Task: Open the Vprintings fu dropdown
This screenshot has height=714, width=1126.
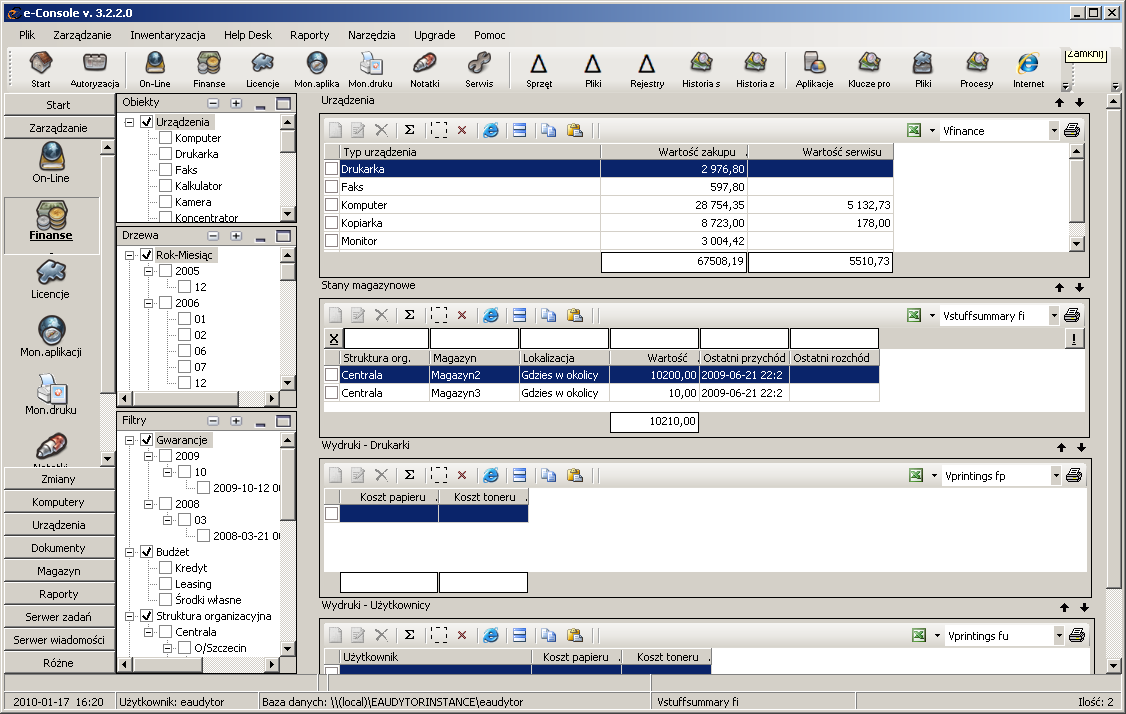Action: [1058, 636]
